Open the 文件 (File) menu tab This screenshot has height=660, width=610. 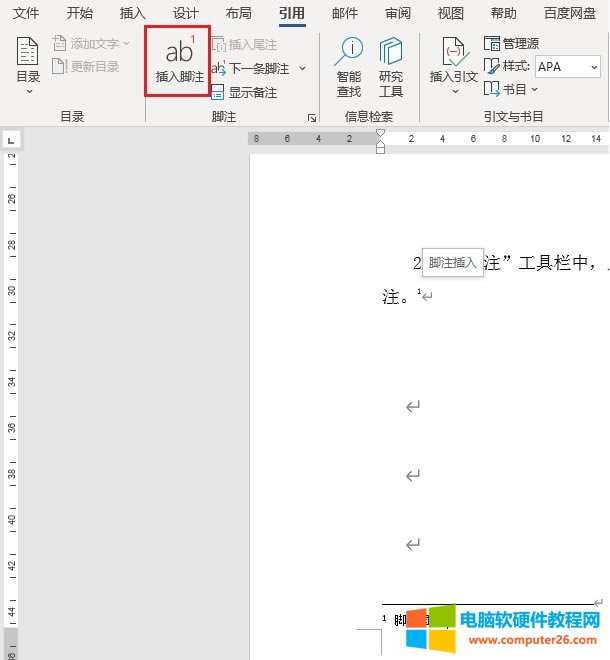click(x=26, y=13)
